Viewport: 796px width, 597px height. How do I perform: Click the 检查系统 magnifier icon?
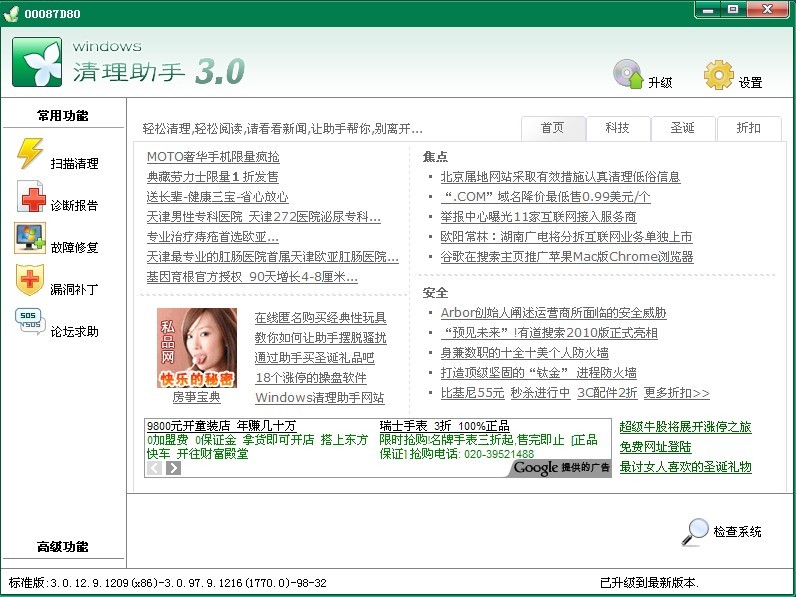click(x=694, y=532)
